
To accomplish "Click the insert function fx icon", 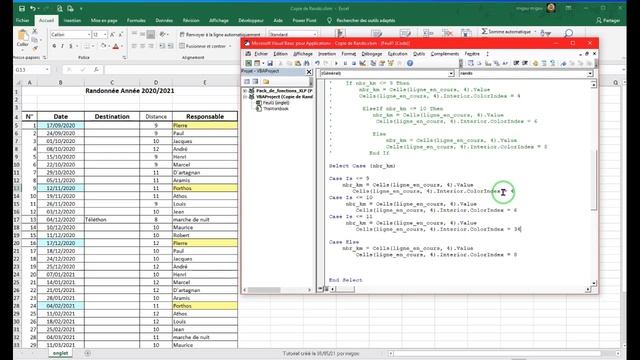I will pos(96,70).
